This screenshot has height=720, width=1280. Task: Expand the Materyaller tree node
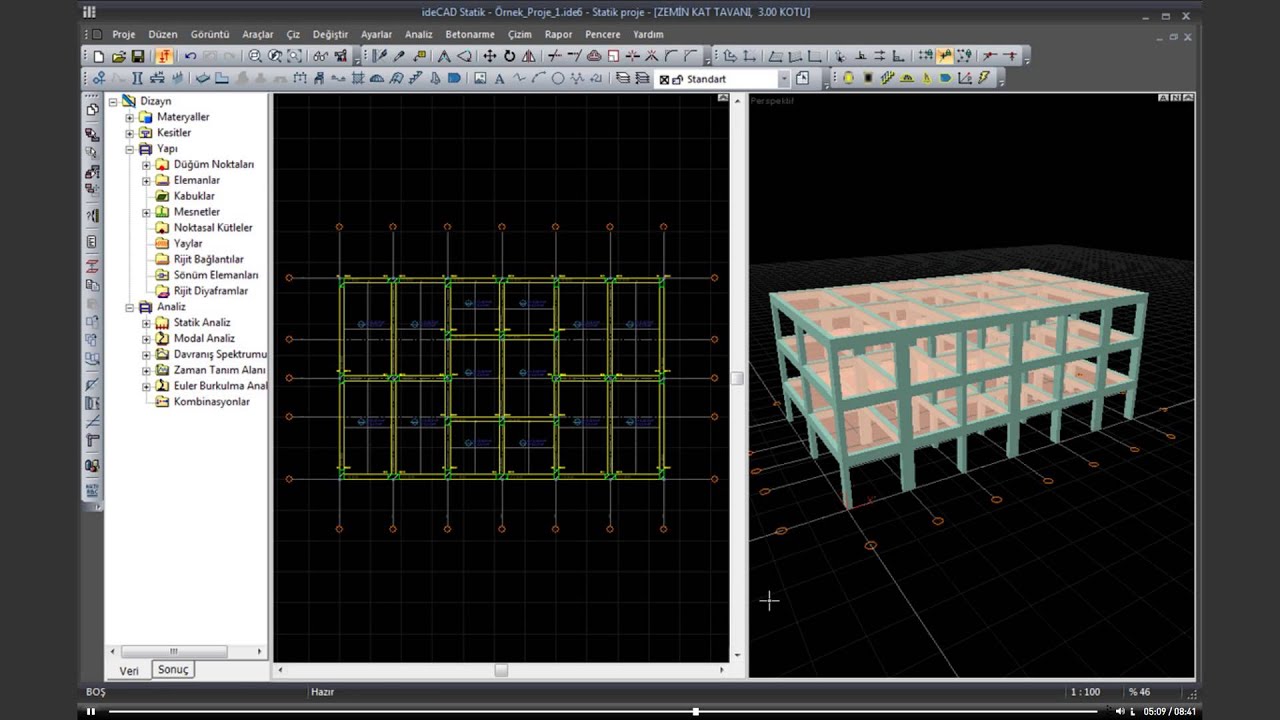(129, 117)
